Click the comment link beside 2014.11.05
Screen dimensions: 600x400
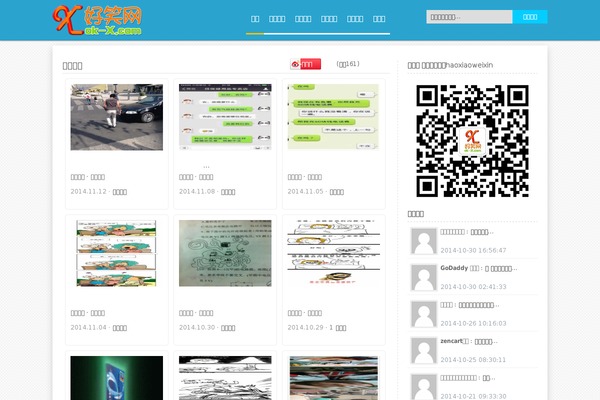pos(336,192)
